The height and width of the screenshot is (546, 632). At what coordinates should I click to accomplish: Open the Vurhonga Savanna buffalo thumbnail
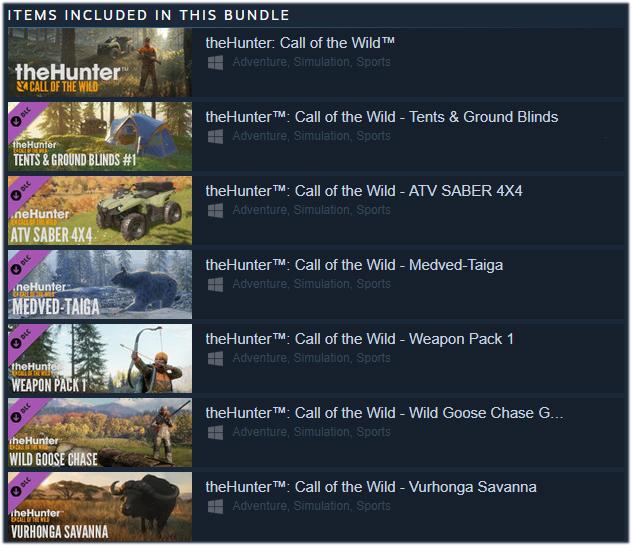100,507
